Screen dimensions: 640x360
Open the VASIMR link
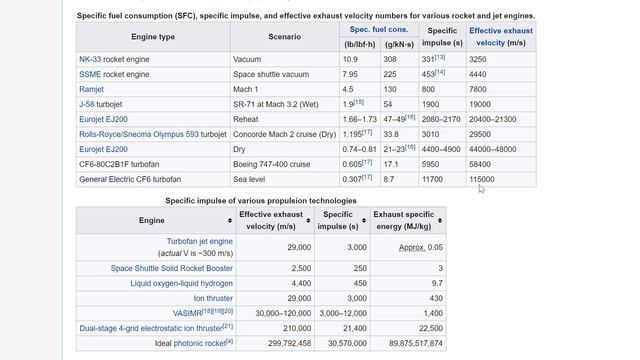click(x=187, y=313)
